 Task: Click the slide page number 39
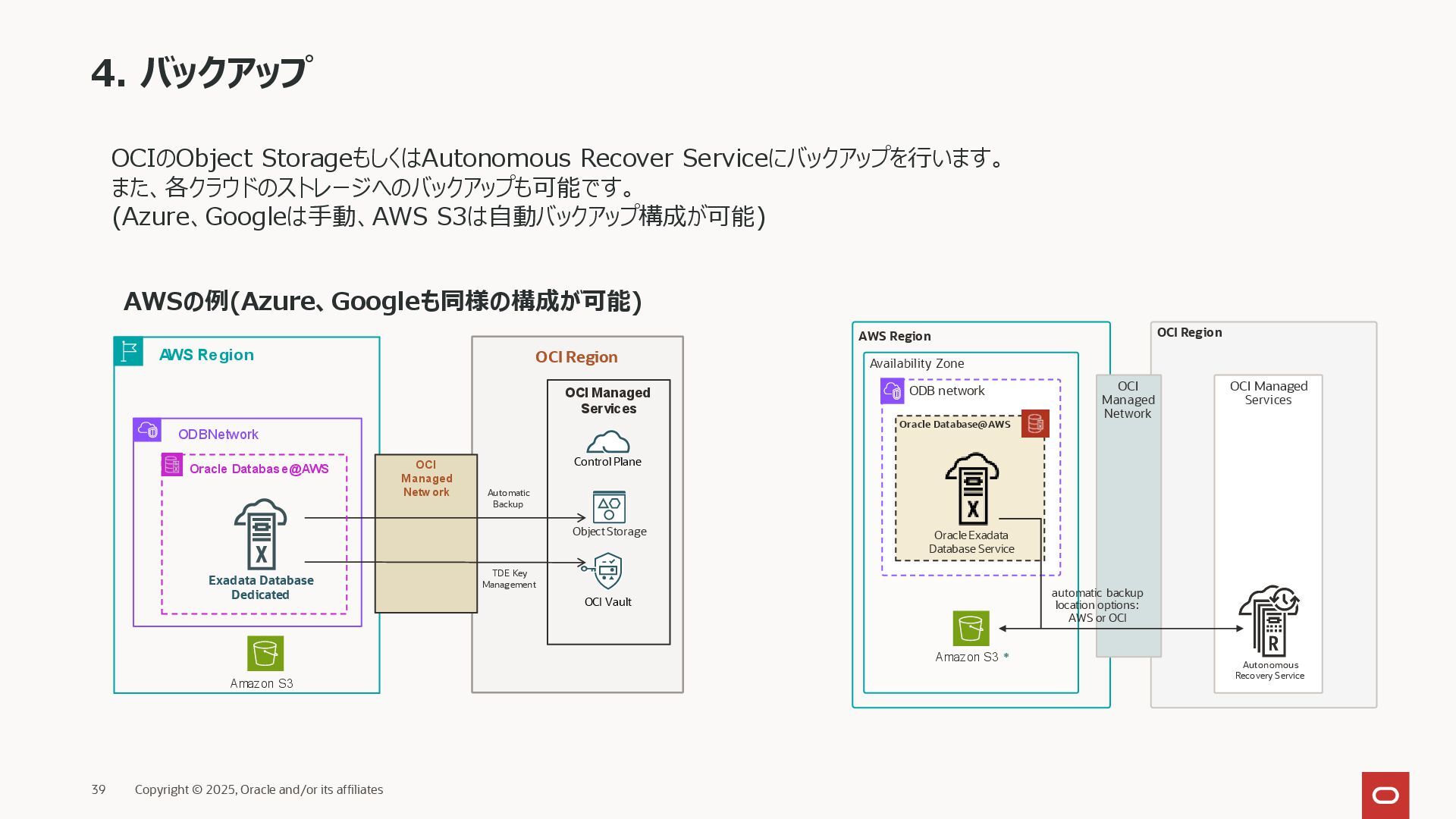coord(99,790)
